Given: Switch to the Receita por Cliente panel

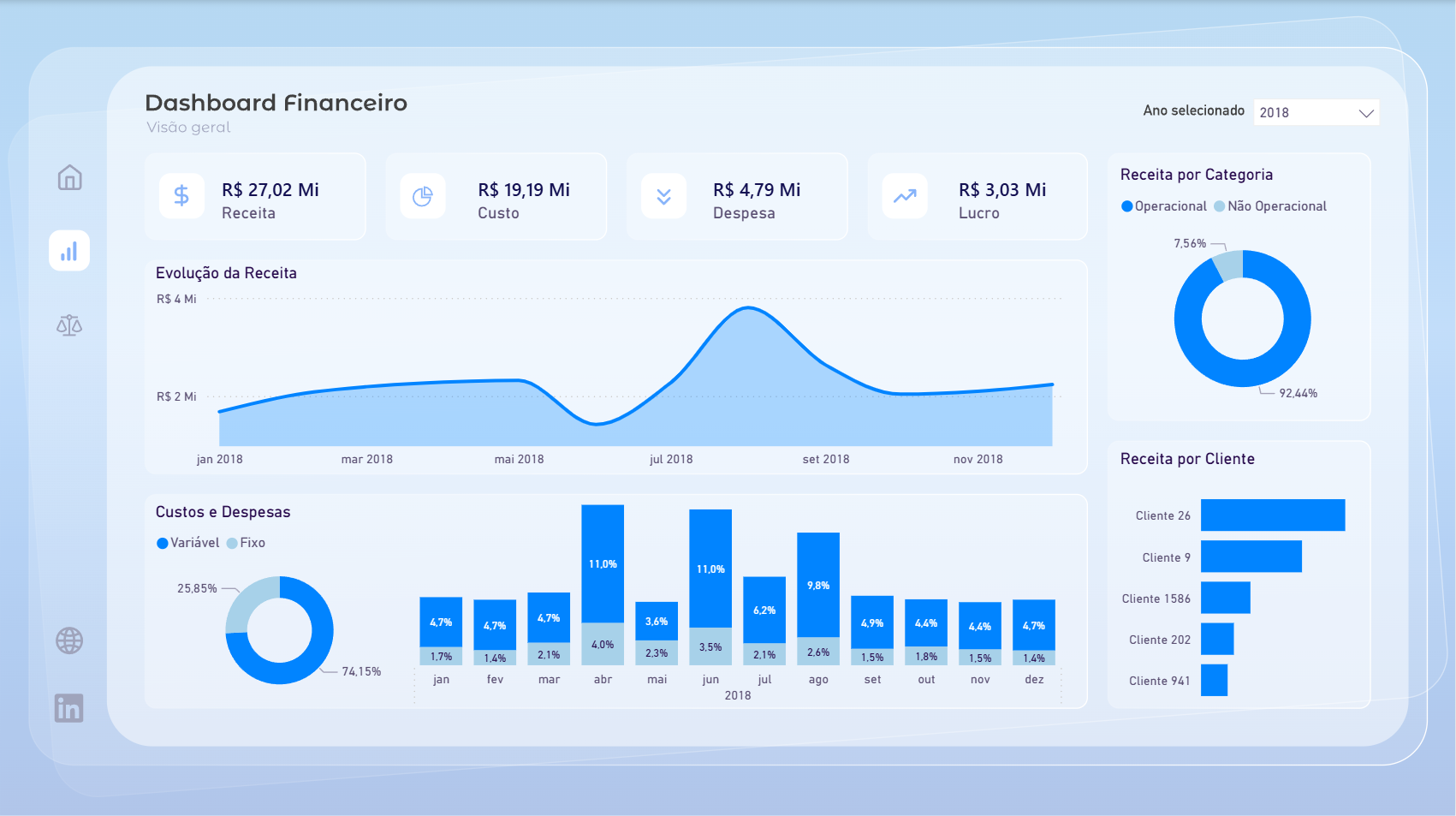Looking at the screenshot, I should tap(1186, 459).
